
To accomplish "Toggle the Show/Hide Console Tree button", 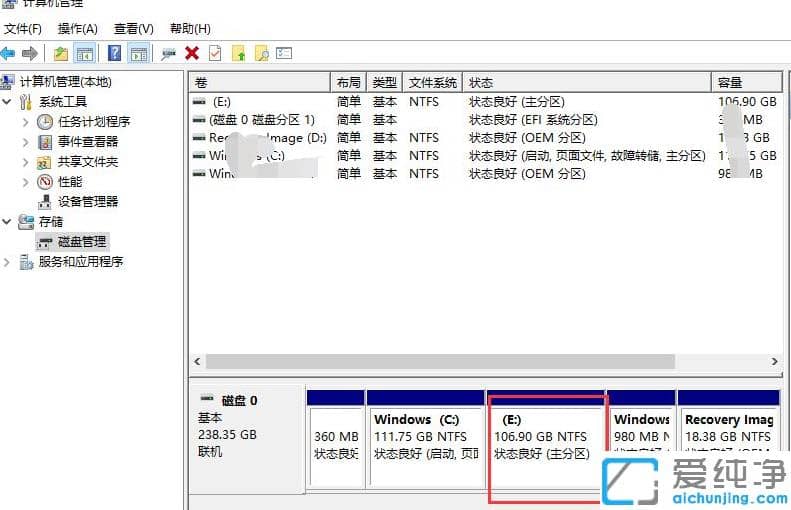I will (84, 53).
